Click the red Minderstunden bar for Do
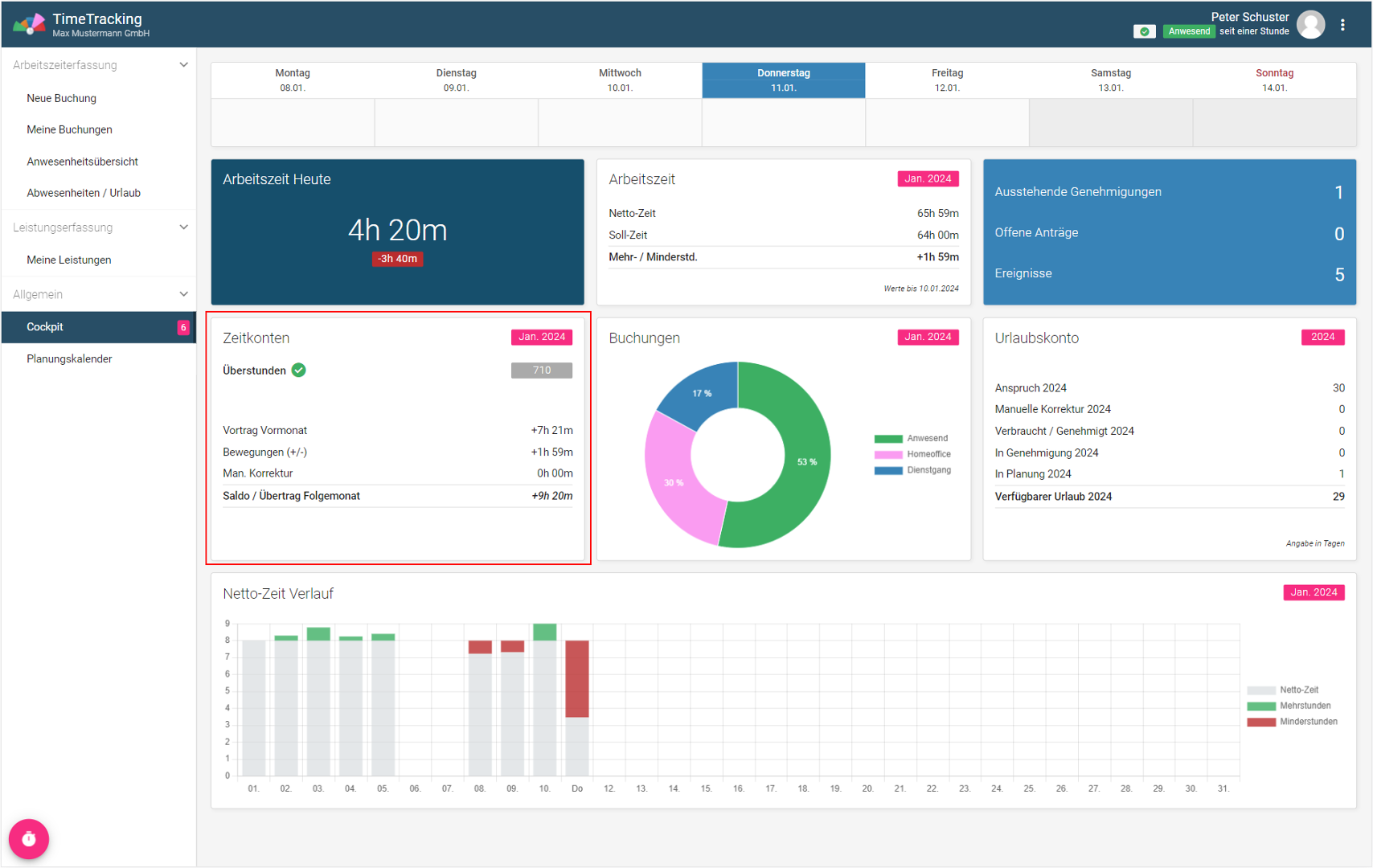 pyautogui.click(x=577, y=679)
